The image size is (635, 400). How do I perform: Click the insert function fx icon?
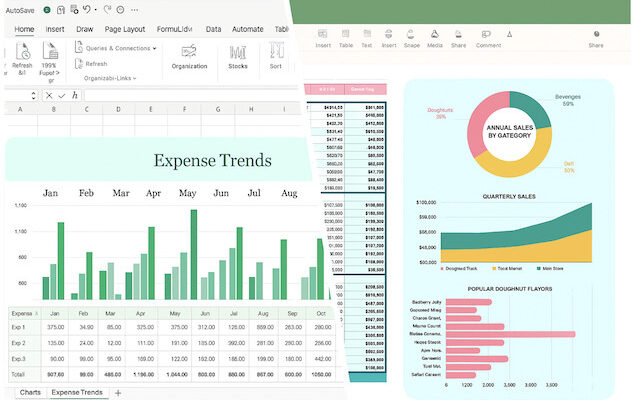pos(75,95)
